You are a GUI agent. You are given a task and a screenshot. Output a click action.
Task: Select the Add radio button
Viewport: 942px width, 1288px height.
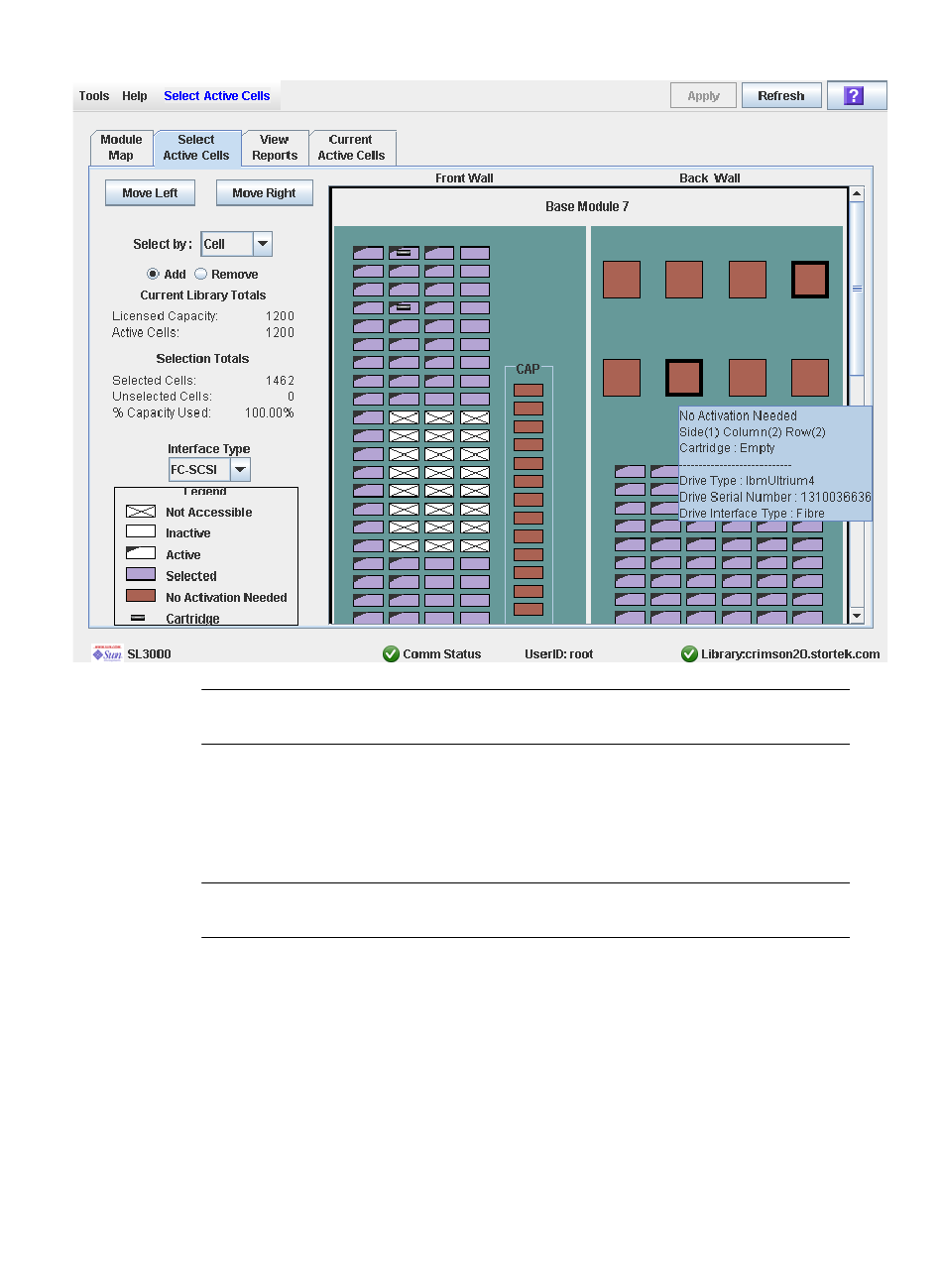[x=153, y=275]
